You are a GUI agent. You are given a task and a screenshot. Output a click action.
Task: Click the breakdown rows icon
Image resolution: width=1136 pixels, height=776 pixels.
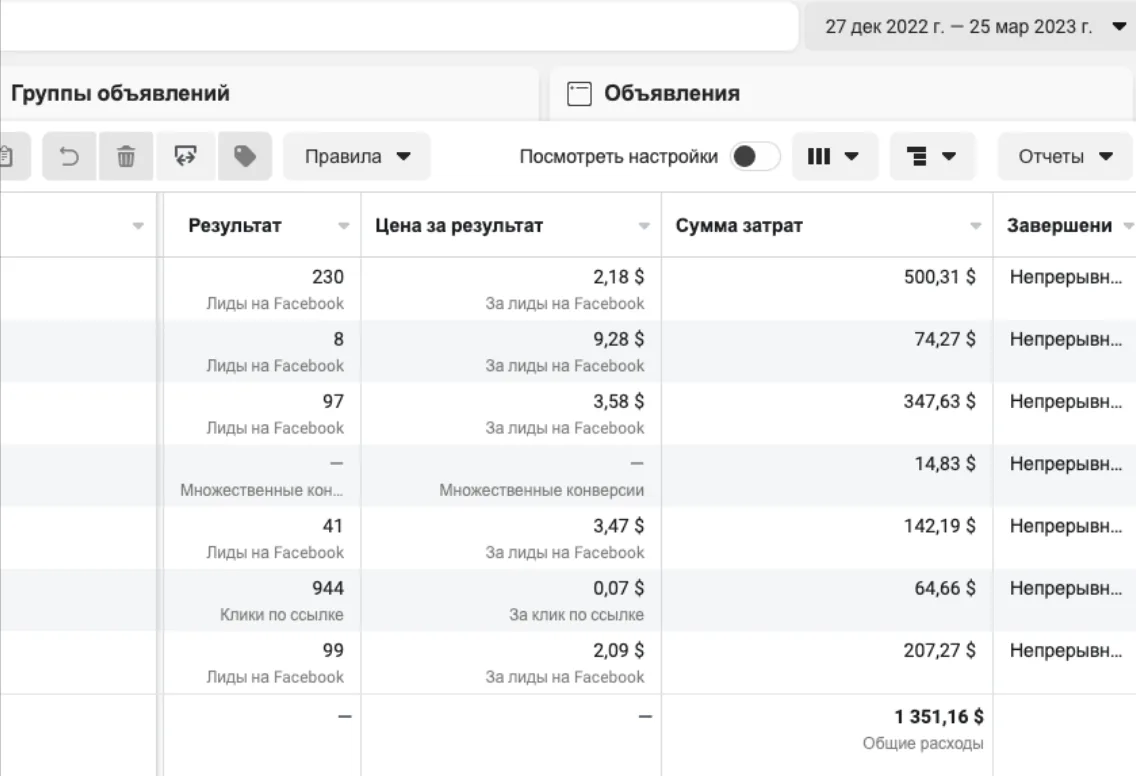[916, 157]
